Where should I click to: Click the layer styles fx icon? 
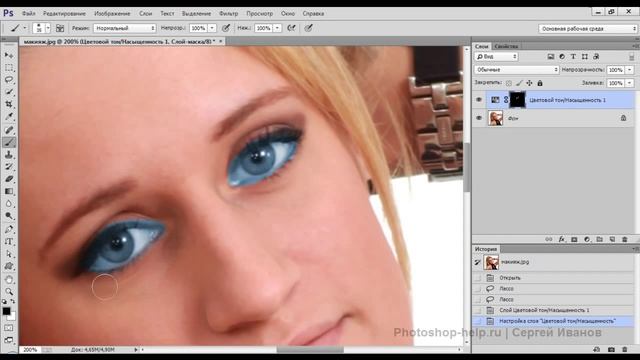click(562, 240)
